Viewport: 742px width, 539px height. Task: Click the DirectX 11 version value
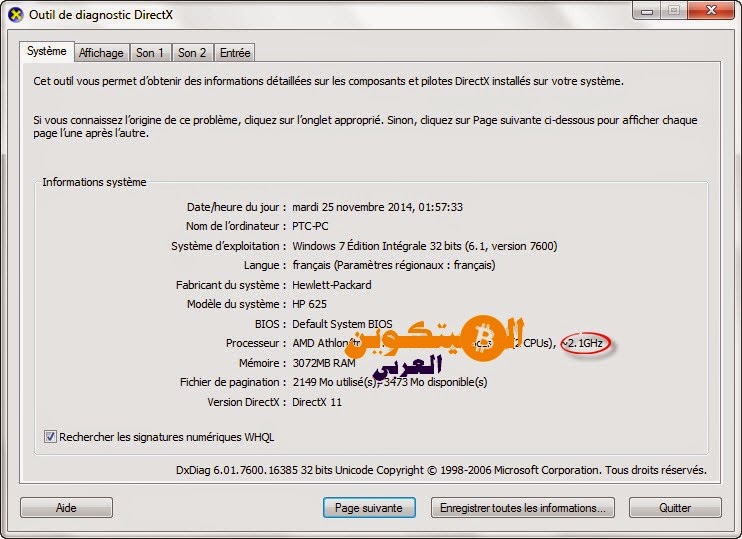317,402
